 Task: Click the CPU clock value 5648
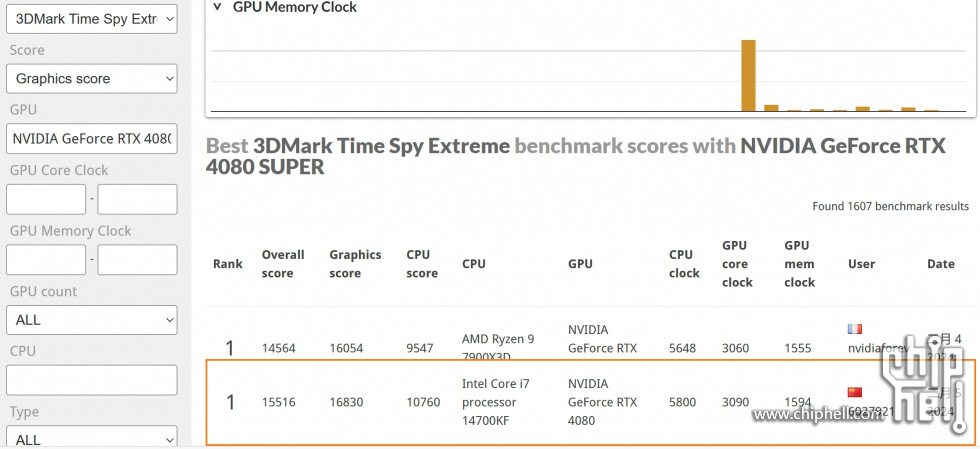tap(682, 348)
